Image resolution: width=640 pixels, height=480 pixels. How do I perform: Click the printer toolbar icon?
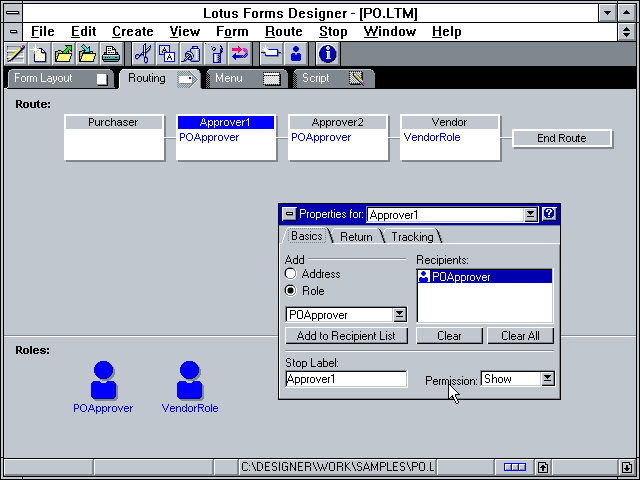click(x=111, y=54)
